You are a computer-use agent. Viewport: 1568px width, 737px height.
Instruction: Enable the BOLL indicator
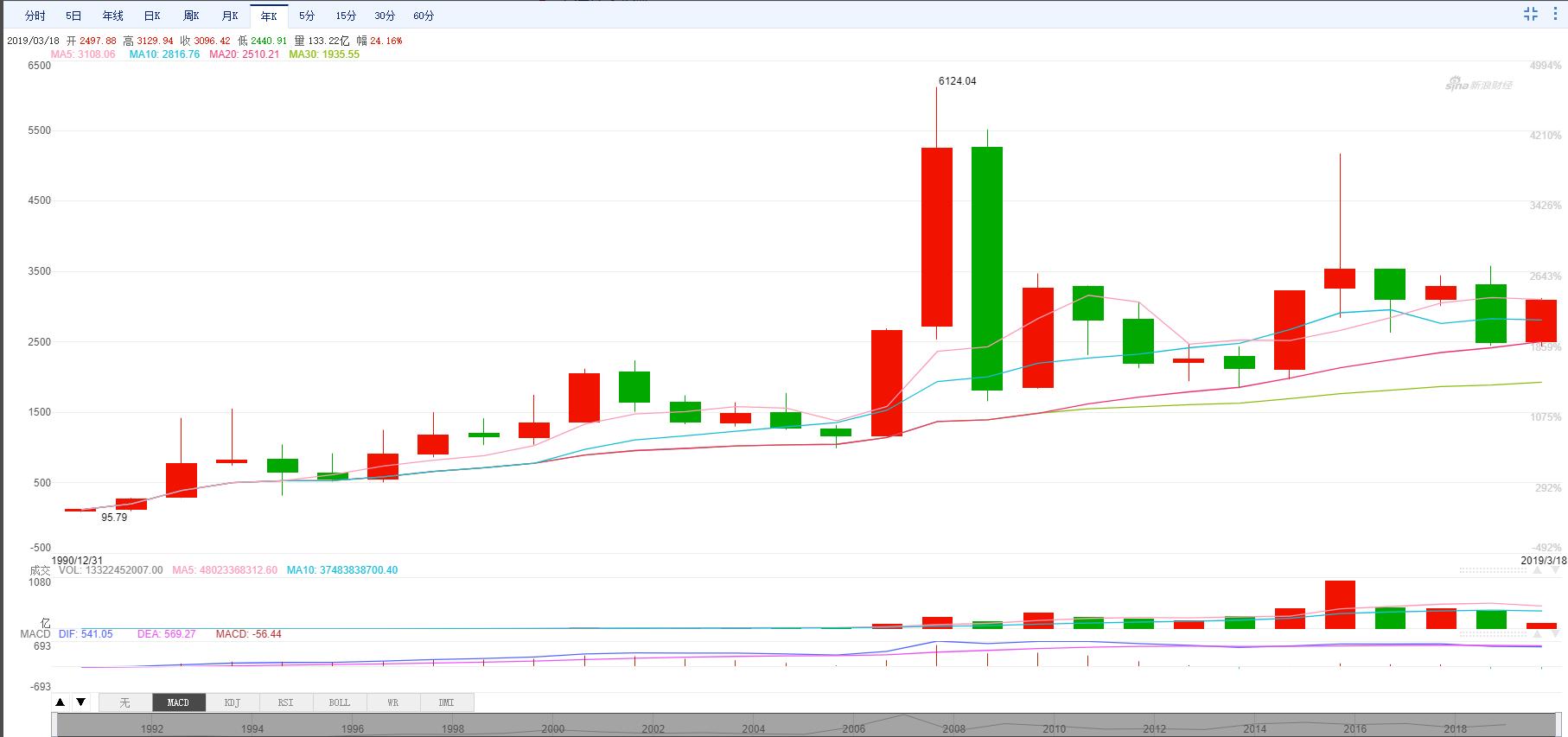click(340, 702)
